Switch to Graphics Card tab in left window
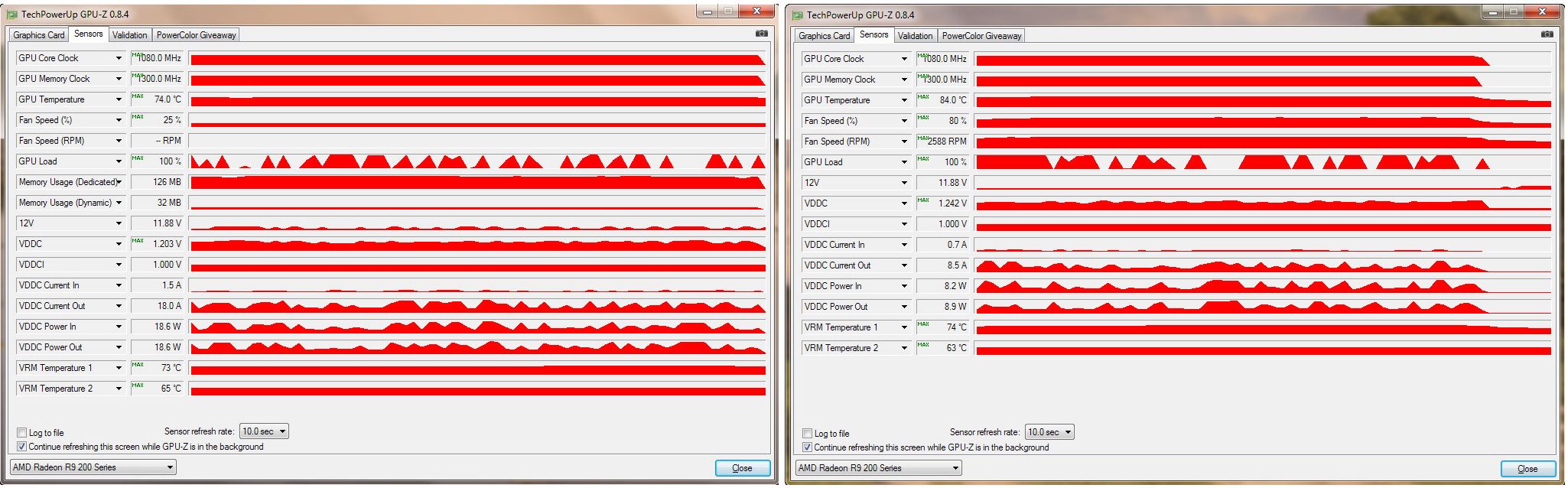The height and width of the screenshot is (488, 1568). click(39, 35)
